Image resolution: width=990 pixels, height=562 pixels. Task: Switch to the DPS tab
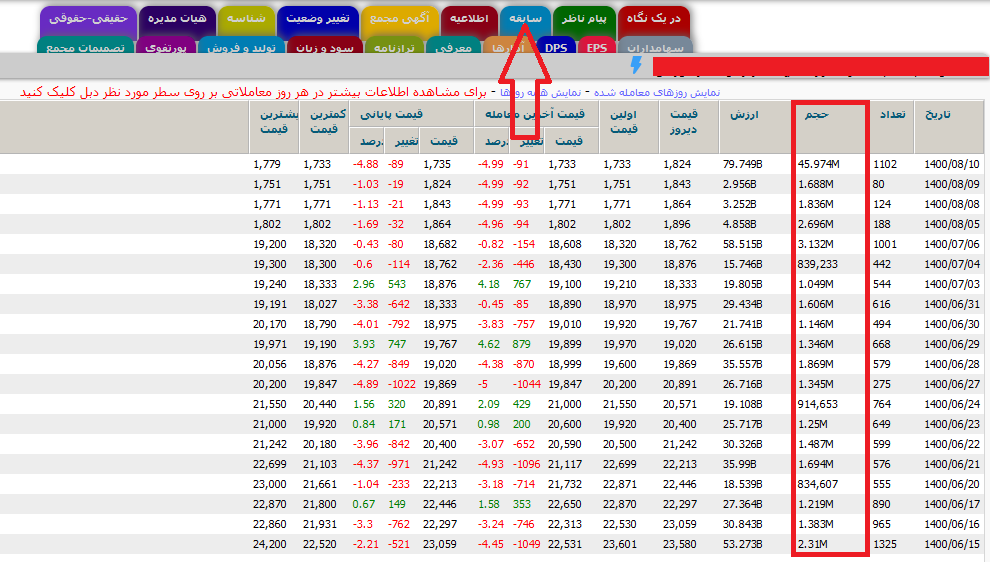coord(556,47)
